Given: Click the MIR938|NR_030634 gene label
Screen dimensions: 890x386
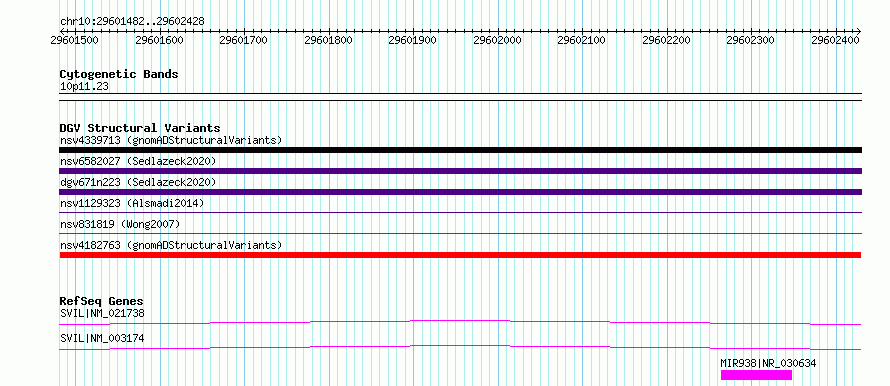Looking at the screenshot, I should (769, 363).
